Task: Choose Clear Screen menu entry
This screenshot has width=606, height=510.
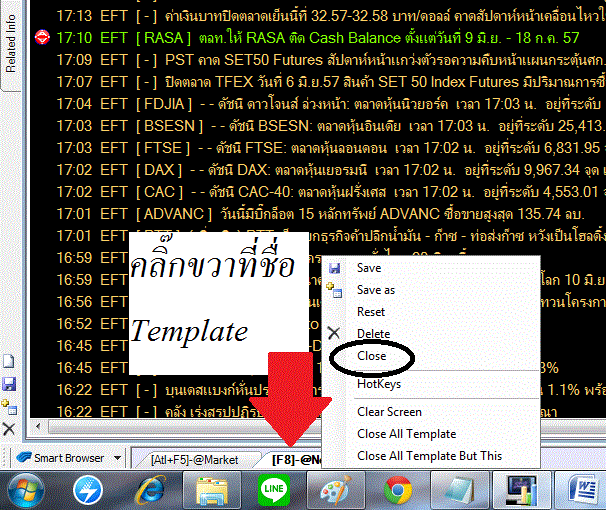Action: point(389,412)
